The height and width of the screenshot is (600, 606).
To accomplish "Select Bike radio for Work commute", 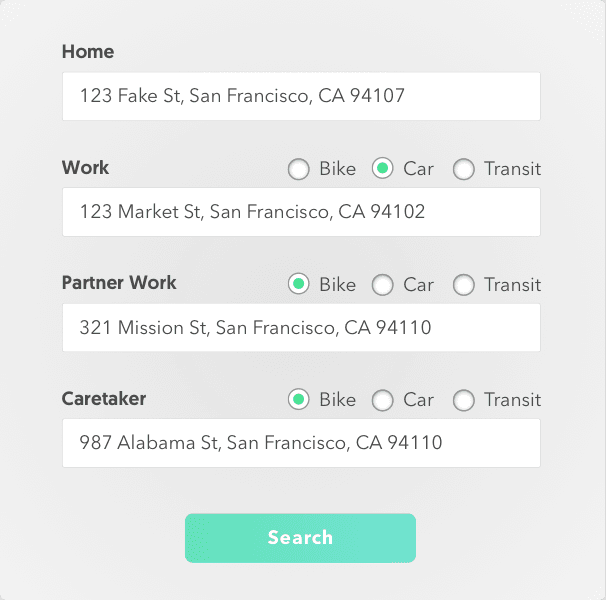I will [x=298, y=169].
